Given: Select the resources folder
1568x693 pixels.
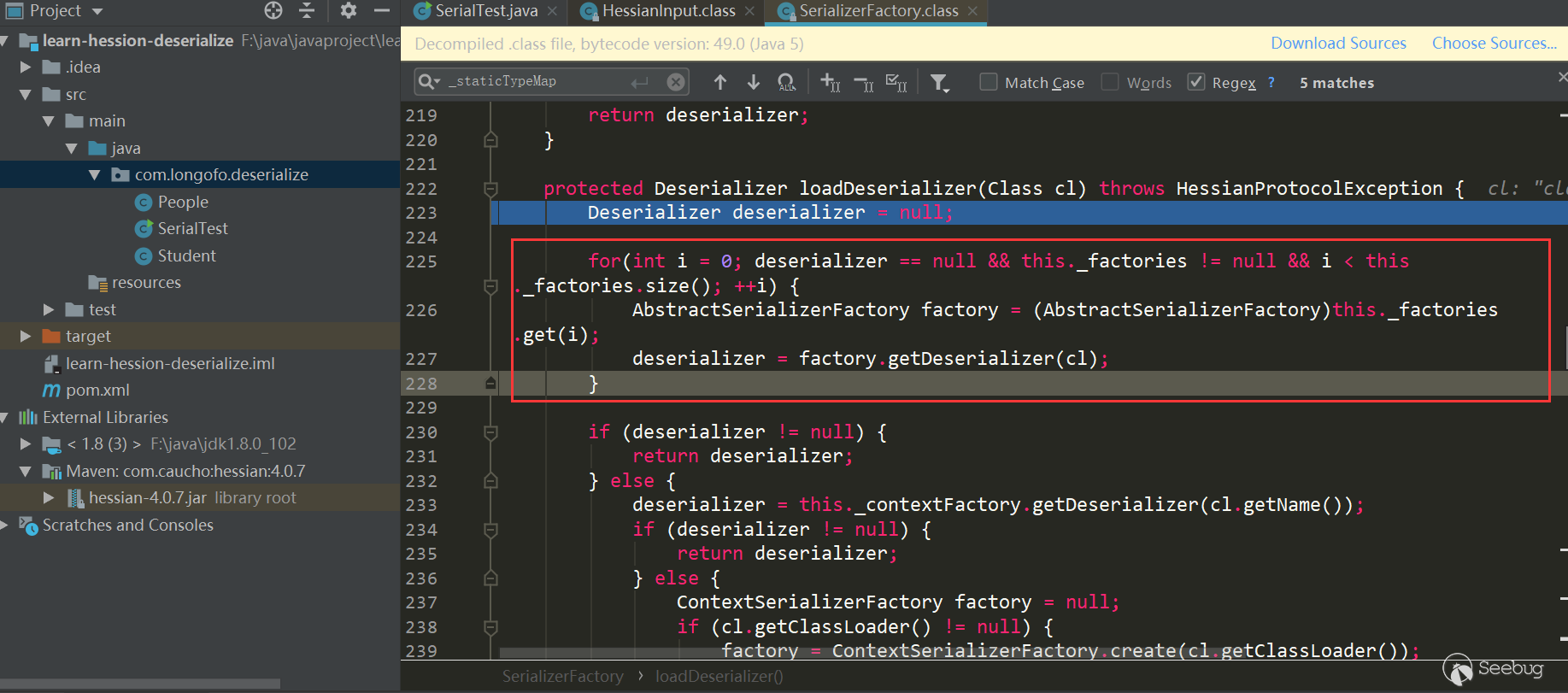Looking at the screenshot, I should pos(146,282).
